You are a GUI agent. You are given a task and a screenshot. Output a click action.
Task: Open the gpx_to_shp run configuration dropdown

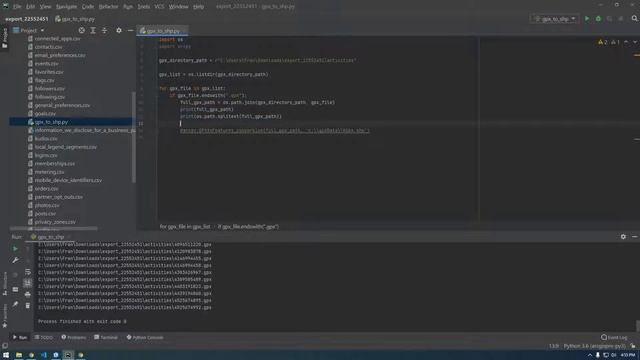tap(555, 19)
